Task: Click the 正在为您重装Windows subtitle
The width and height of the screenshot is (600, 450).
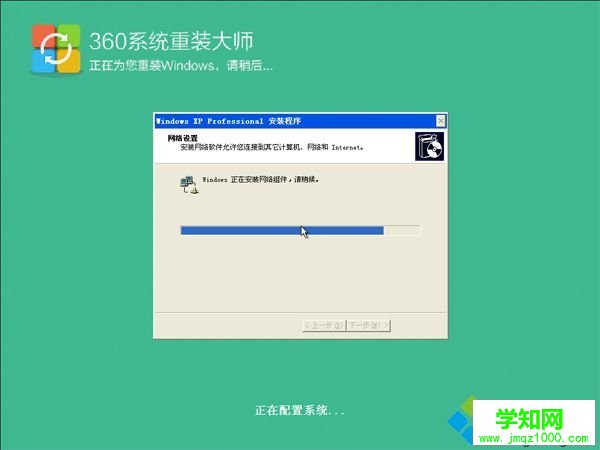Action: point(181,66)
